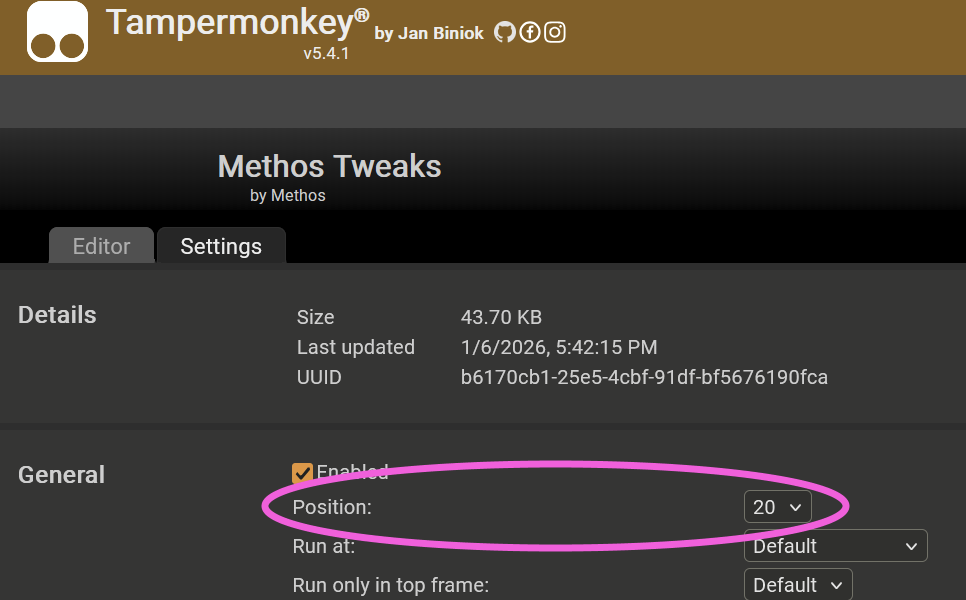This screenshot has width=966, height=600.
Task: Select the Settings tab
Action: click(221, 246)
